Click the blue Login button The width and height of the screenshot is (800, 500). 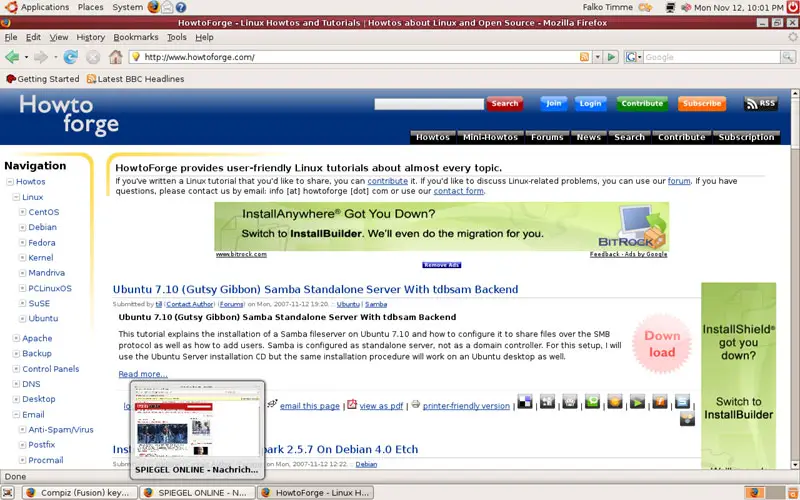pyautogui.click(x=590, y=104)
